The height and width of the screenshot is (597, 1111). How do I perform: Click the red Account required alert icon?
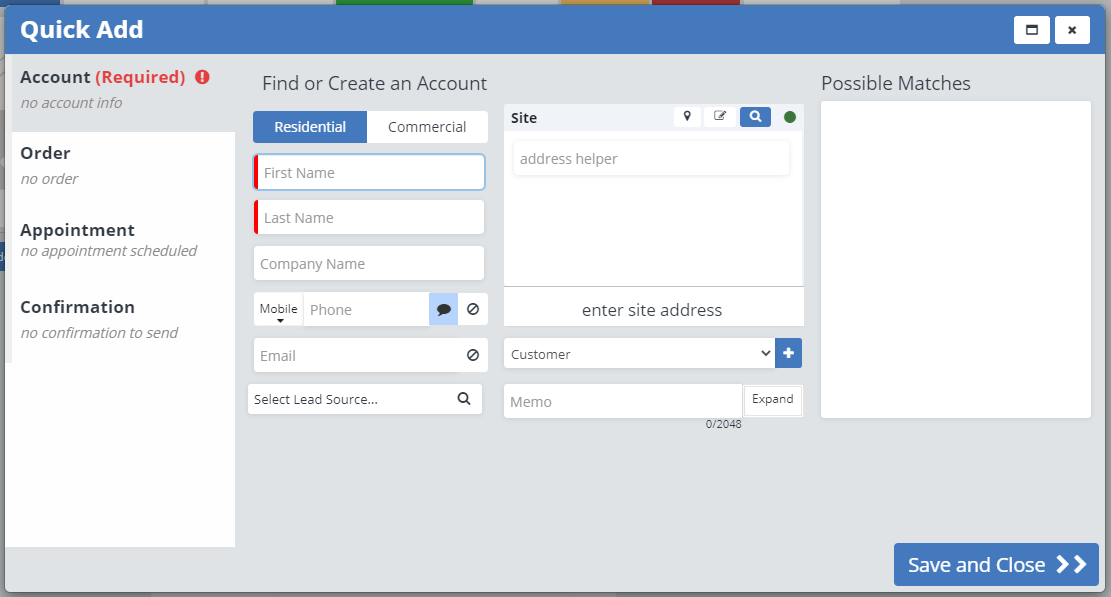click(203, 77)
